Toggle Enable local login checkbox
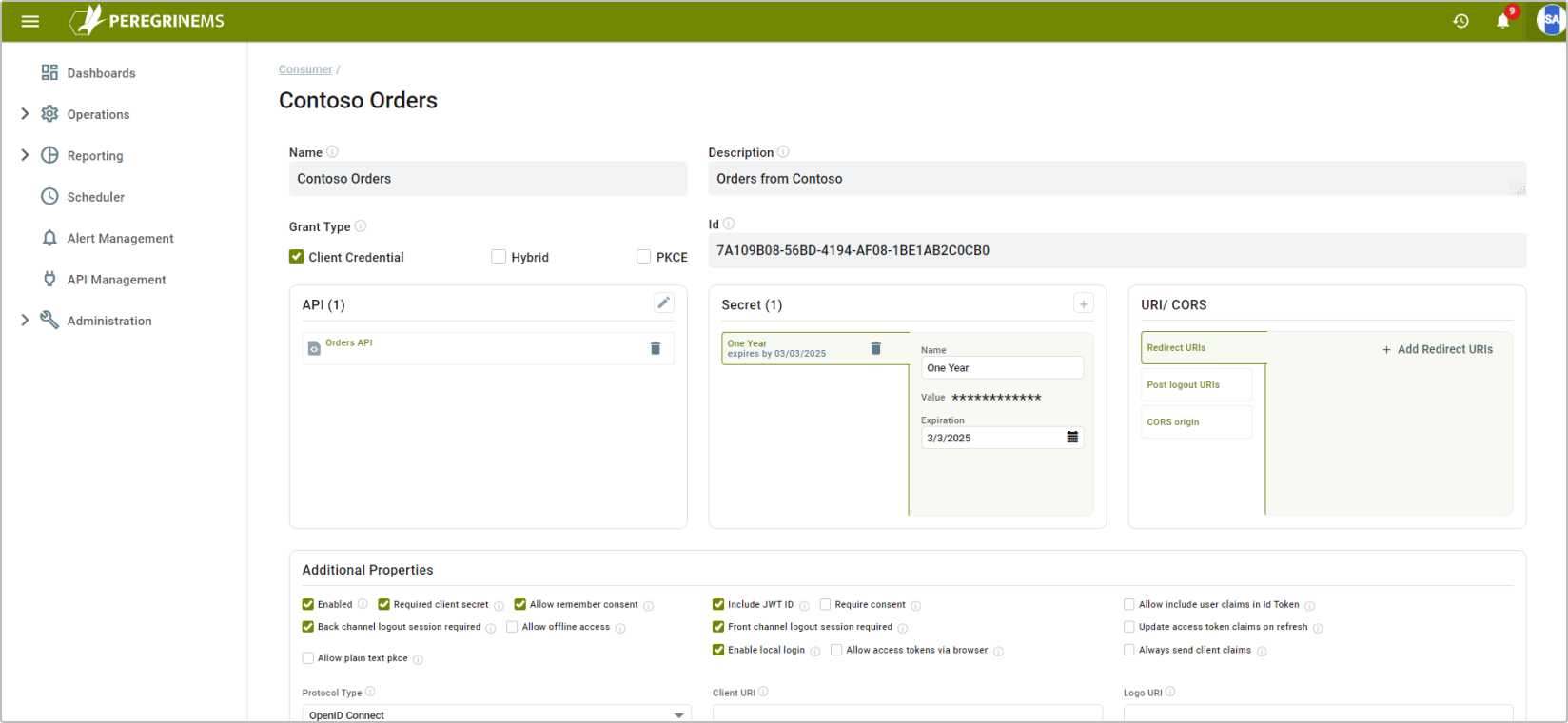1568x723 pixels. (x=718, y=650)
